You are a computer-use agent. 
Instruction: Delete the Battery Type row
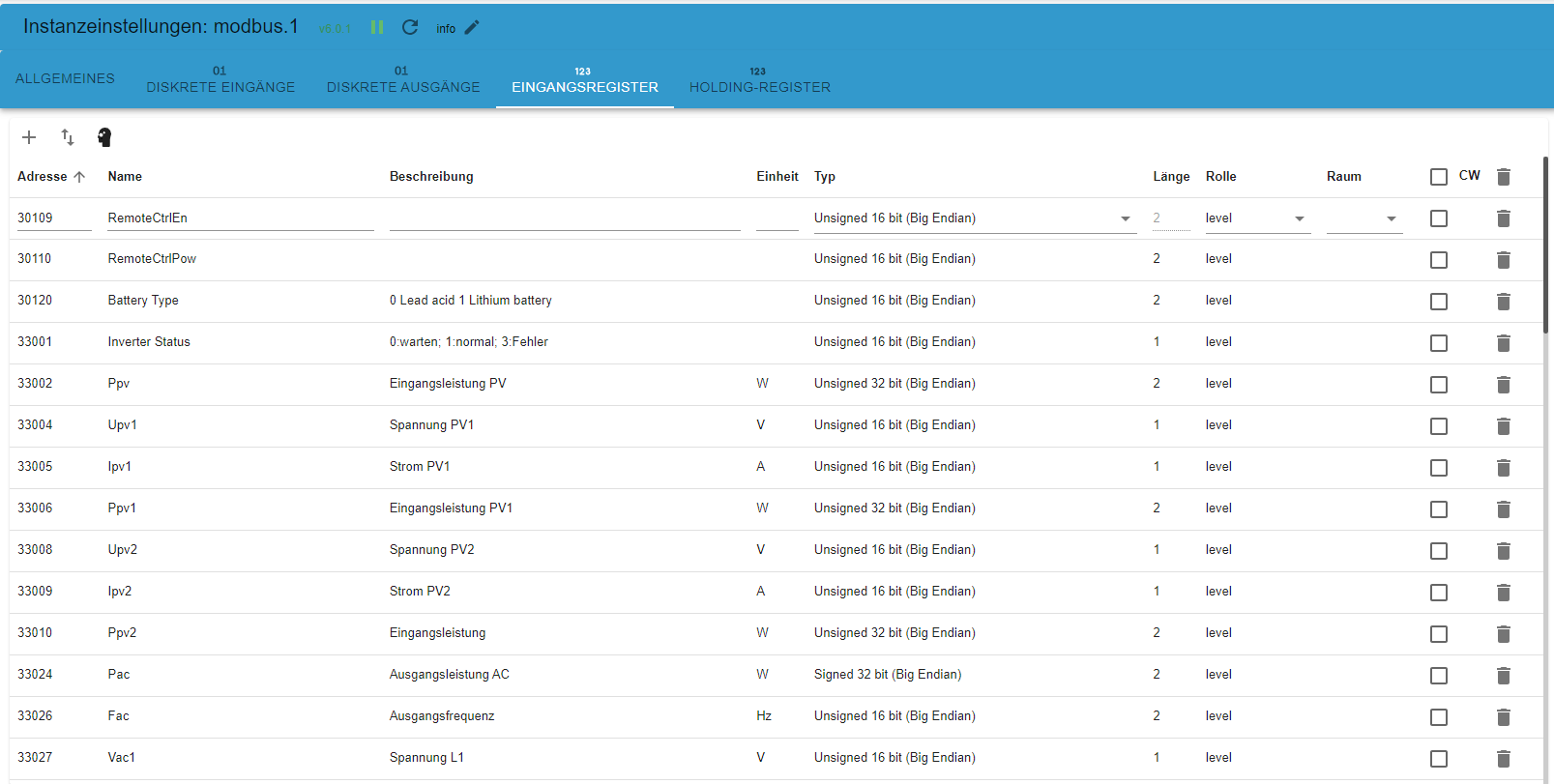[x=1504, y=302]
